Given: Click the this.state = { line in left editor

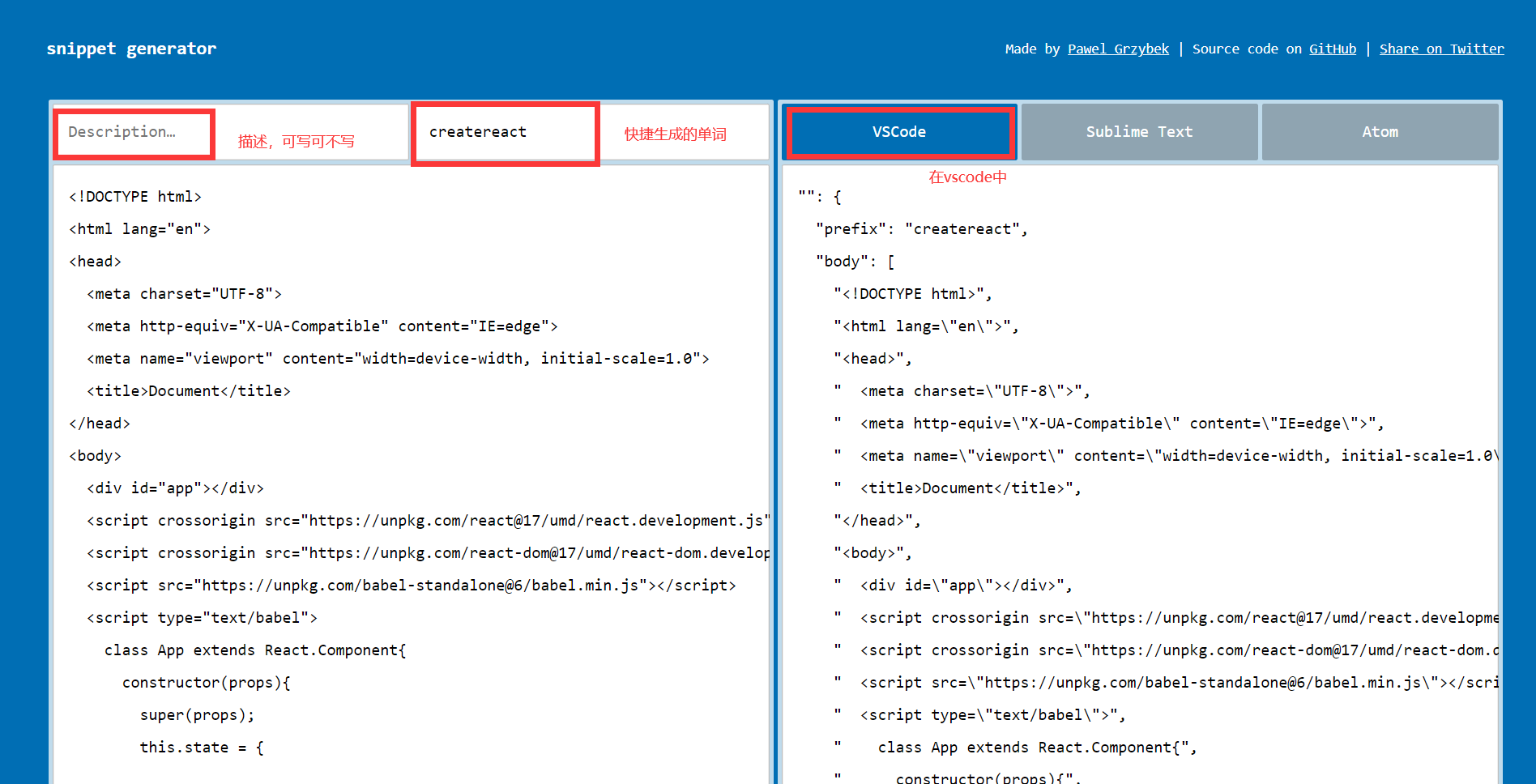Looking at the screenshot, I should click(x=202, y=748).
